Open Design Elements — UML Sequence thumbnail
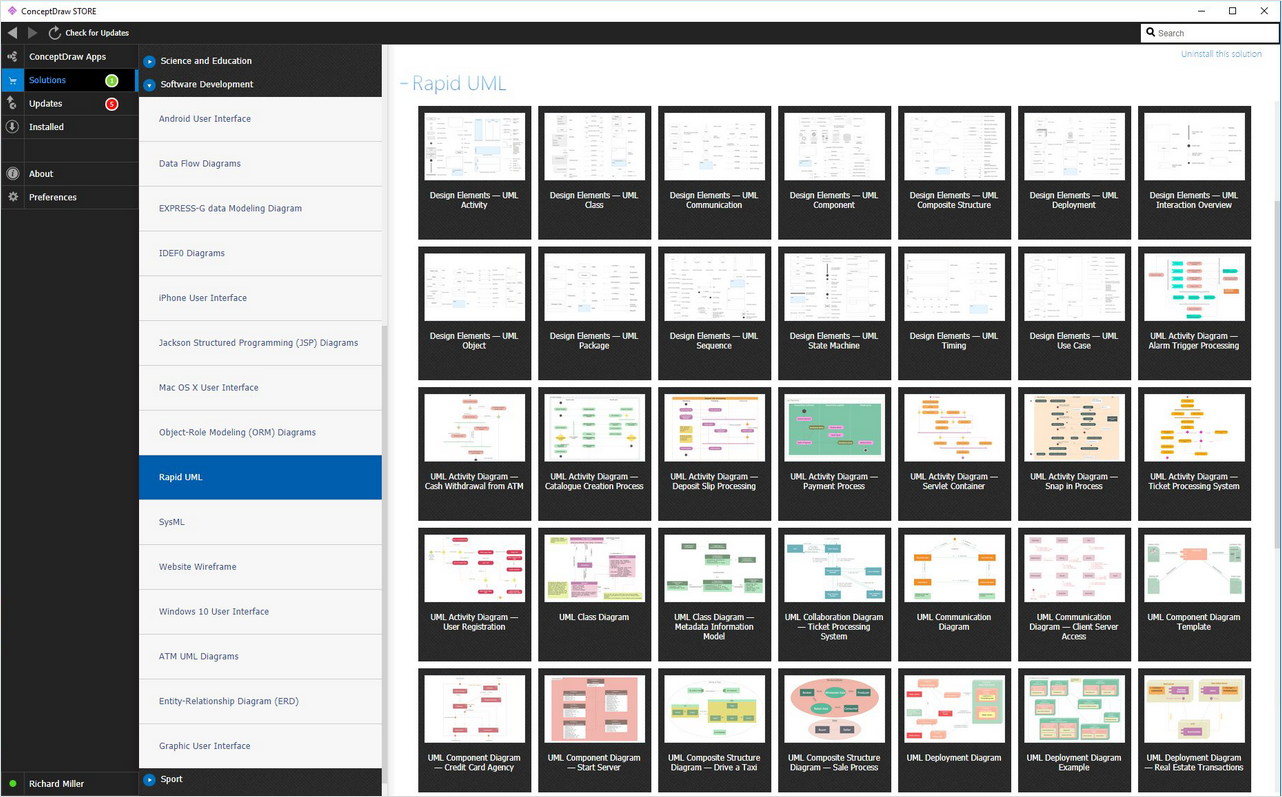Screen dimensions: 1282x797 714,288
